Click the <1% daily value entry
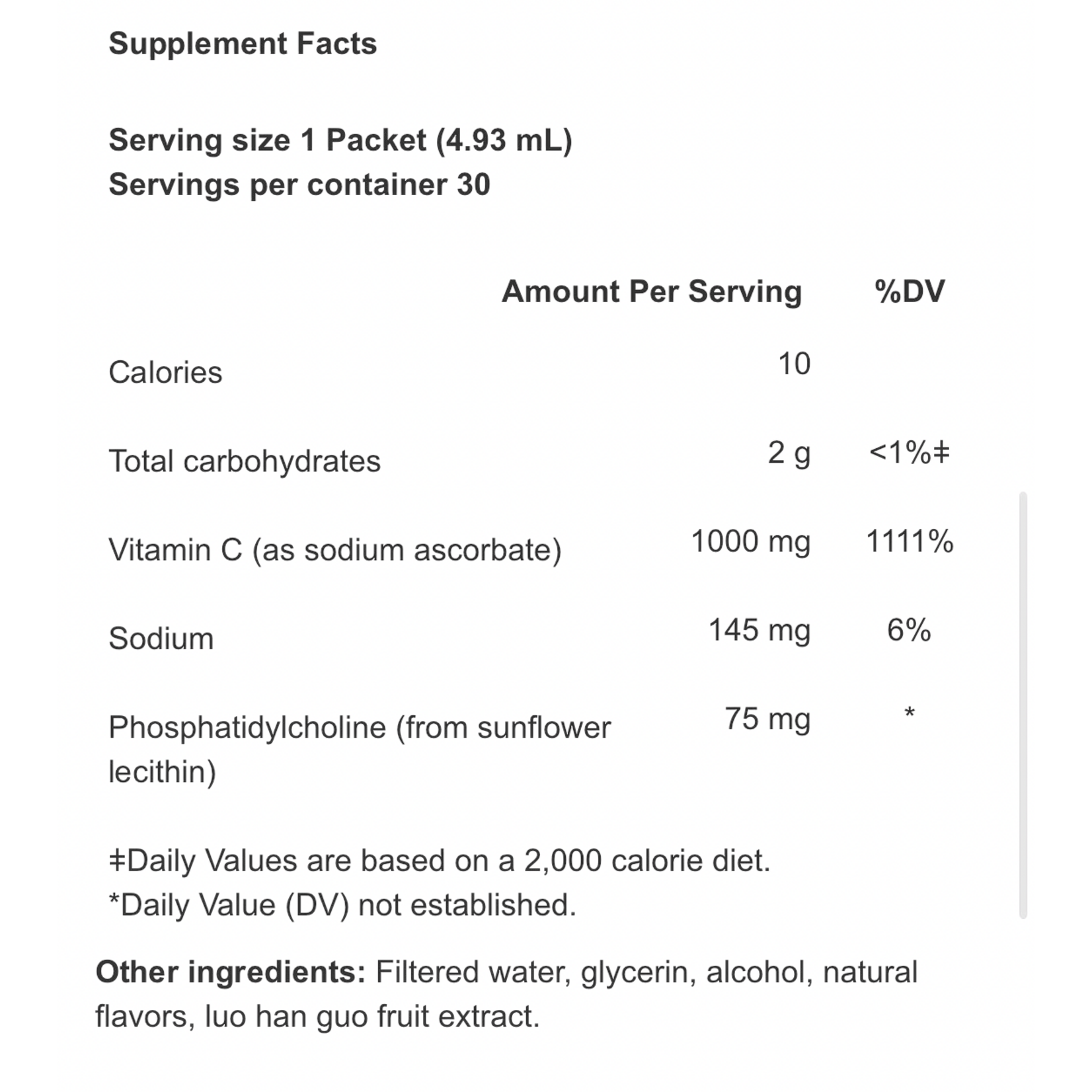Screen dimensions: 1092x1092 coord(909,453)
